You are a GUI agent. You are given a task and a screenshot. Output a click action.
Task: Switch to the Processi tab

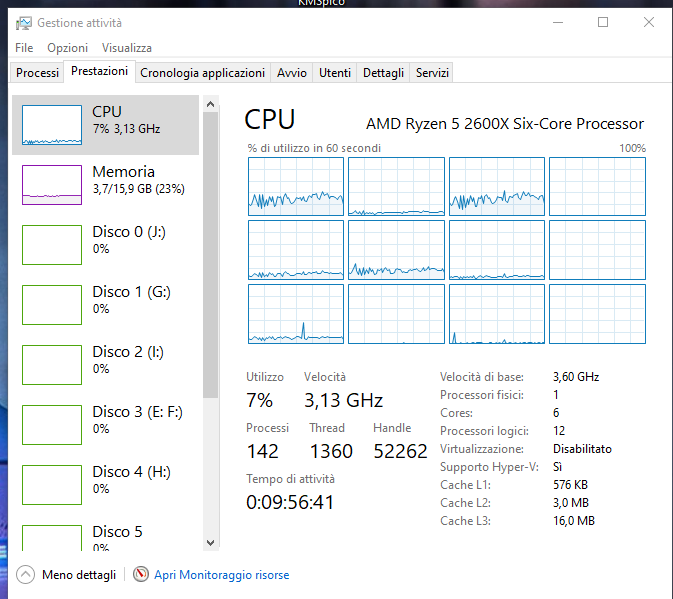pyautogui.click(x=37, y=73)
